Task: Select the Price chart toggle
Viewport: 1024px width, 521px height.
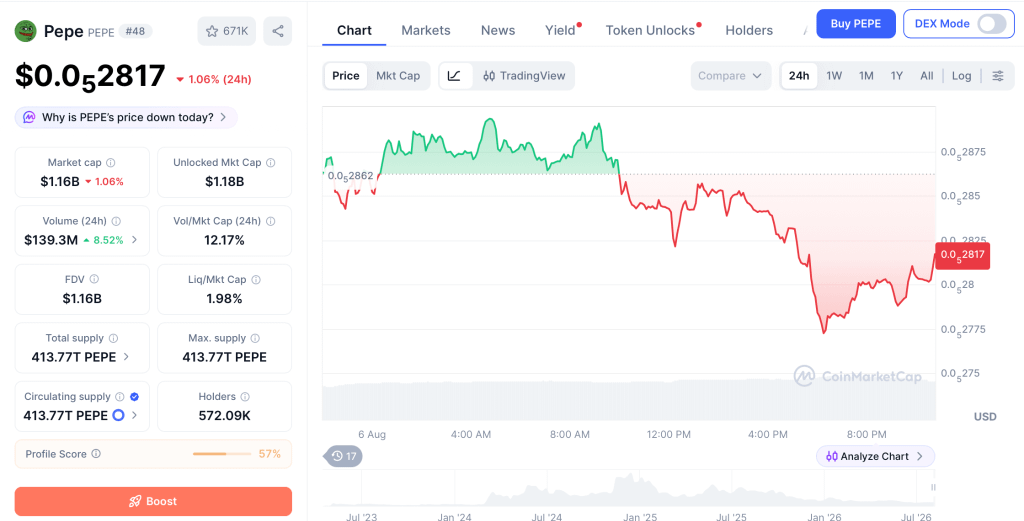Action: tap(345, 76)
